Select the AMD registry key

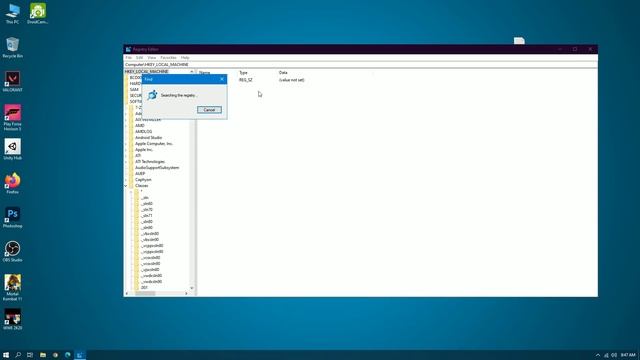pyautogui.click(x=140, y=126)
